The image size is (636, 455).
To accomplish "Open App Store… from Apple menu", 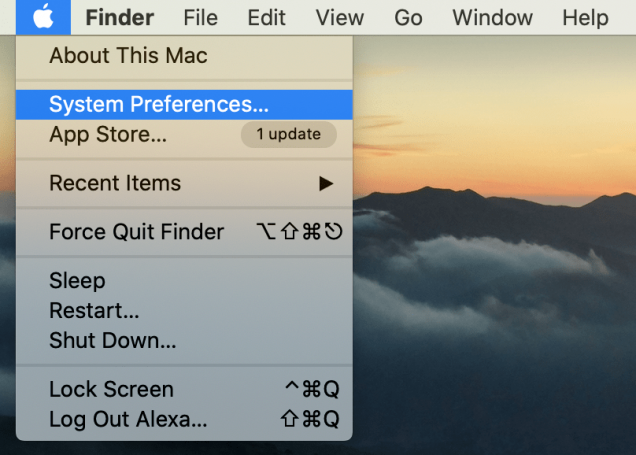I will (x=184, y=134).
